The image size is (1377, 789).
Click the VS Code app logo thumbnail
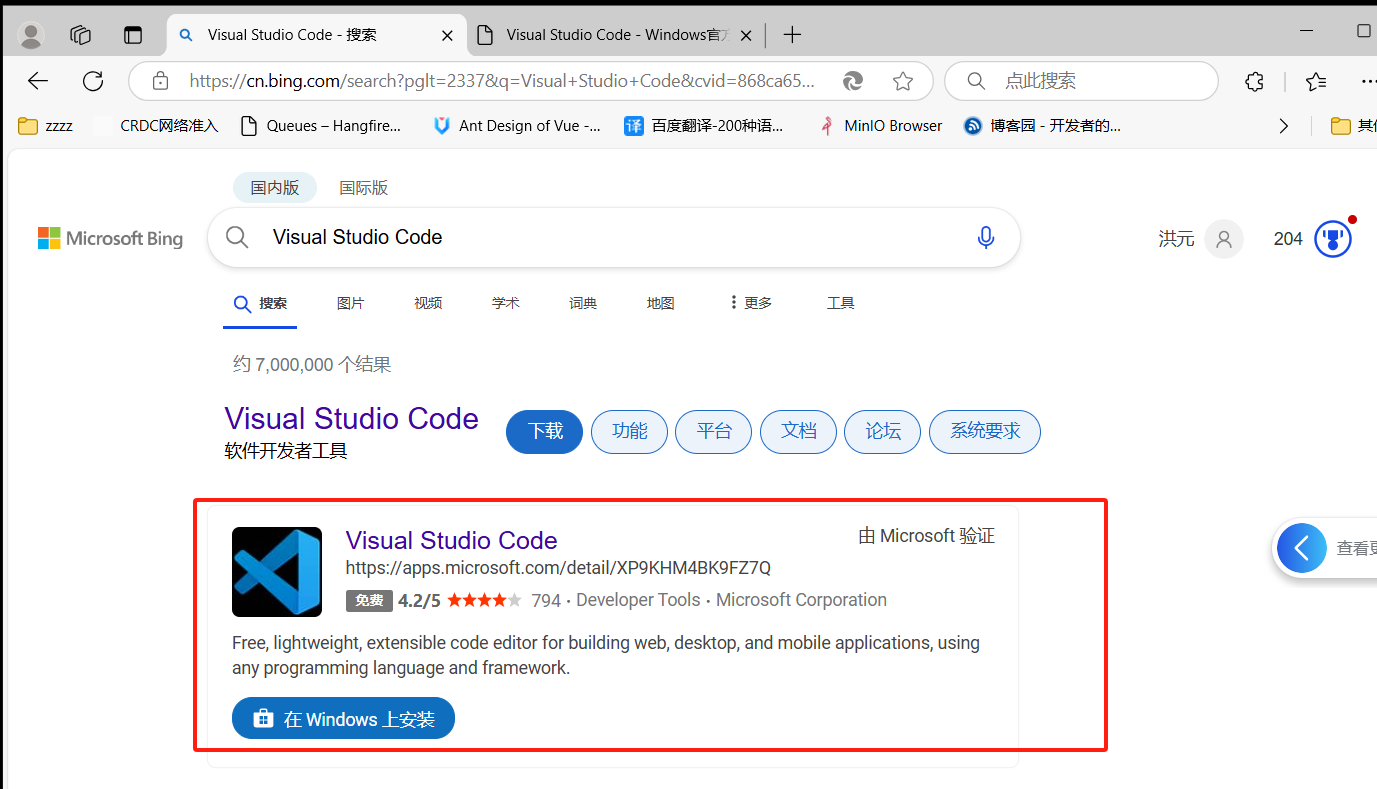277,572
